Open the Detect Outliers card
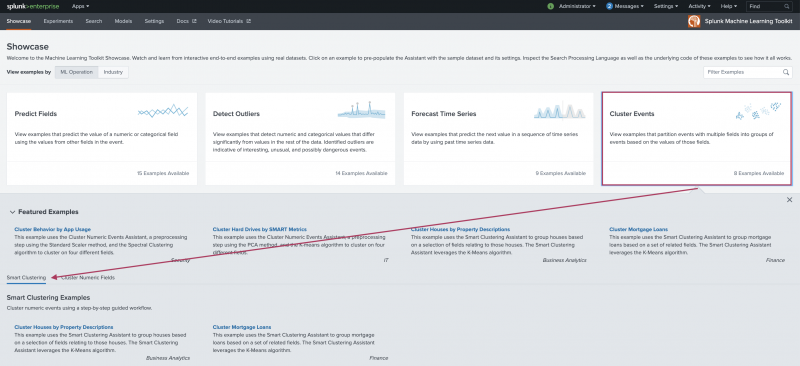The image size is (800, 366). point(300,138)
